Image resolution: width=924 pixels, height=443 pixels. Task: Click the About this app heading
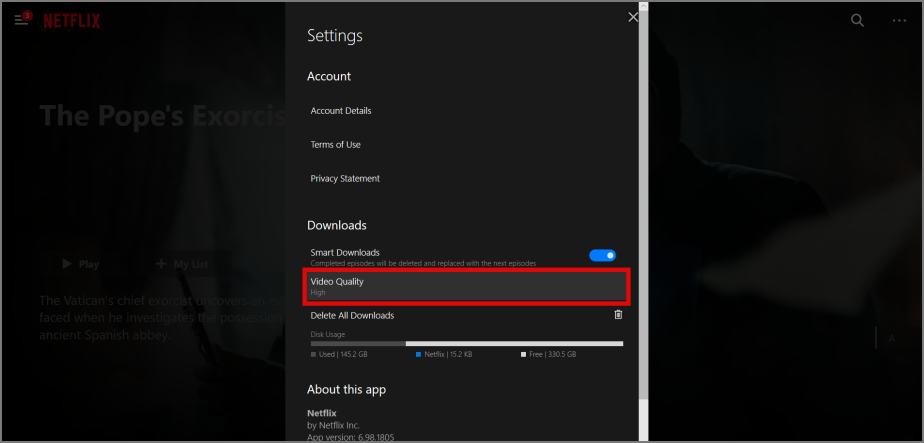coord(346,389)
